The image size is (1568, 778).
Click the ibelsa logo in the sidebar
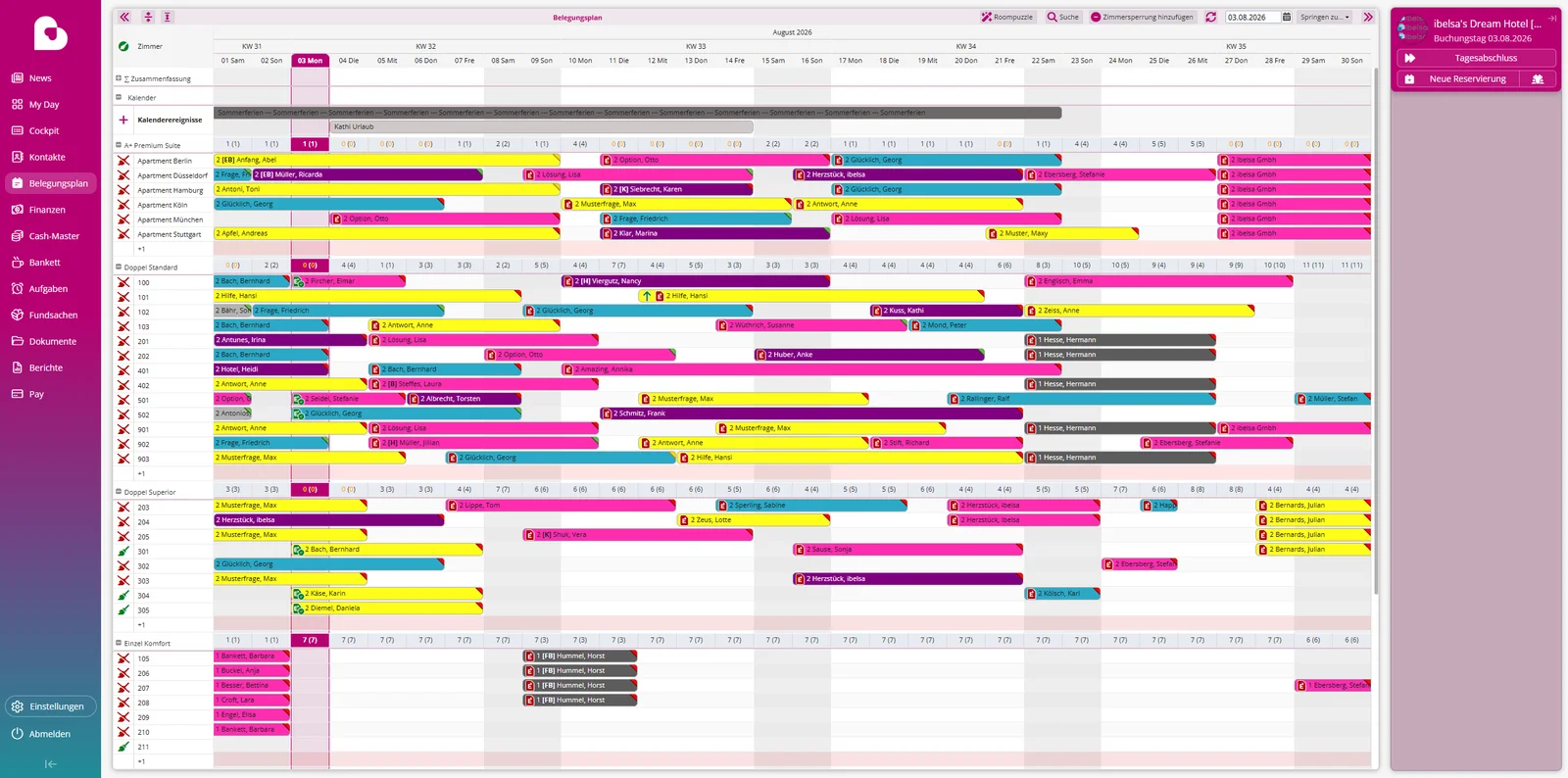[50, 33]
